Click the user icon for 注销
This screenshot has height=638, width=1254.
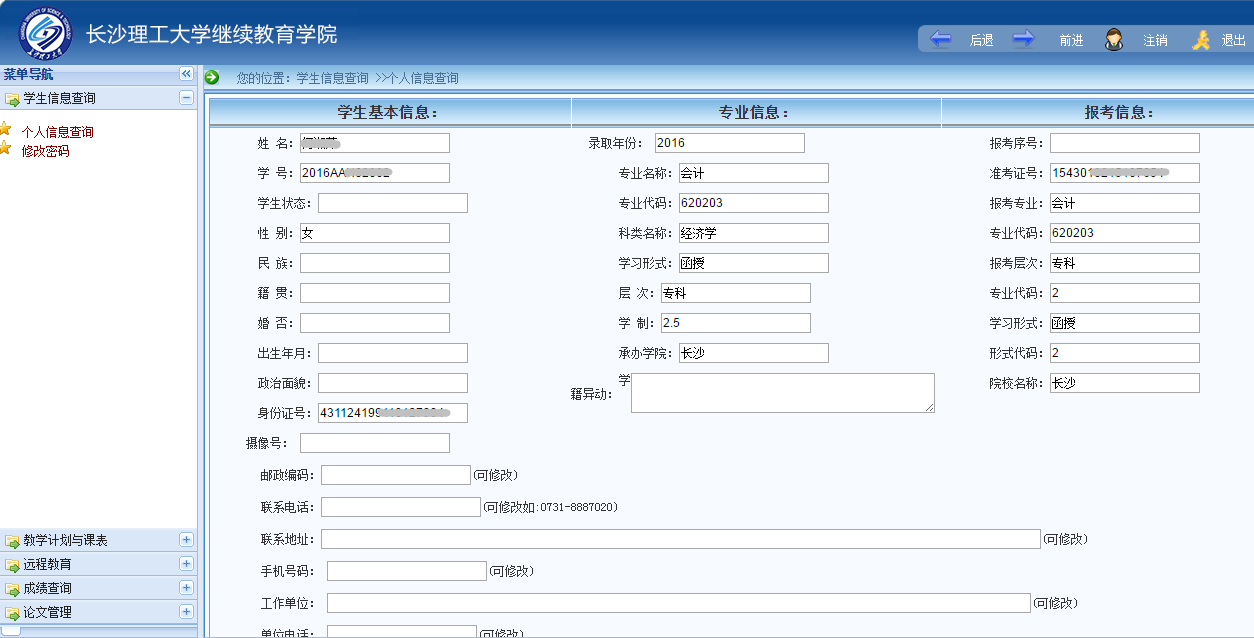pos(1113,39)
